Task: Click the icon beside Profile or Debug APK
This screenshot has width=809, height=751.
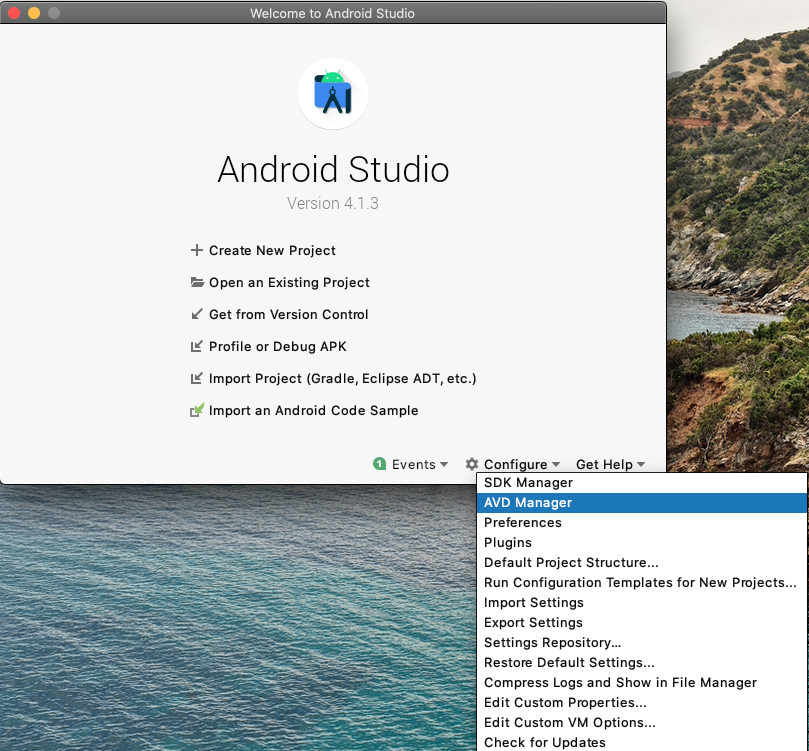Action: tap(197, 346)
